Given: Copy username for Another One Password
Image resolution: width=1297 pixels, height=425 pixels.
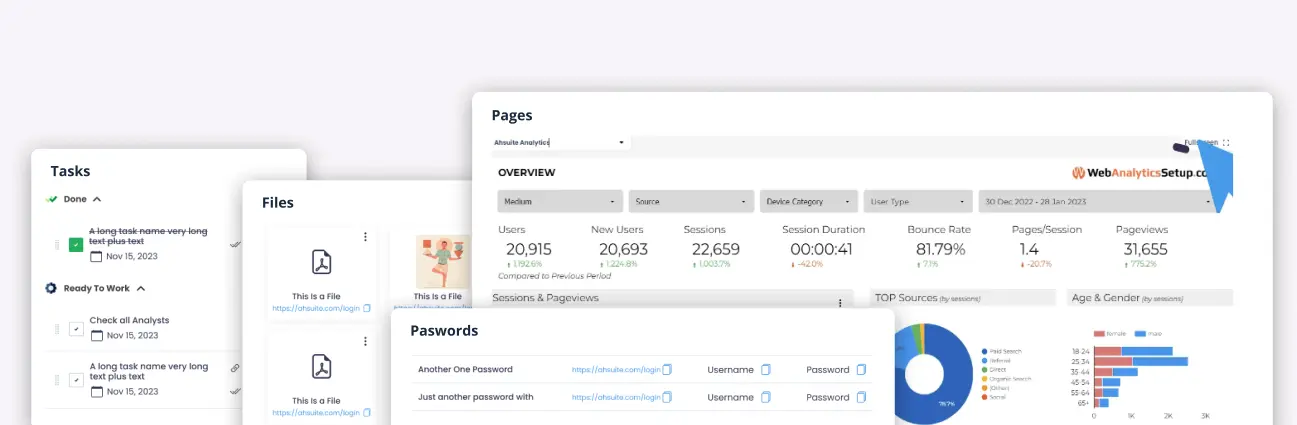Looking at the screenshot, I should click(766, 370).
